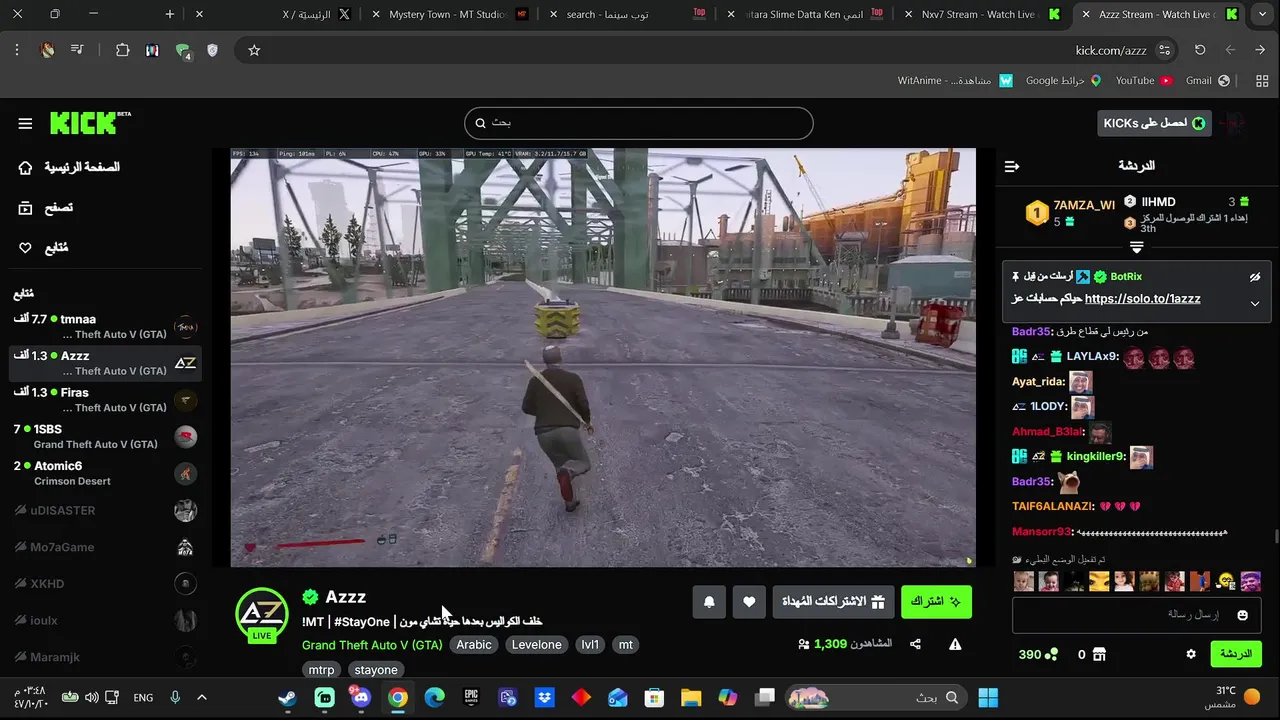Expand the gift leaderboard handle
Screen dimensions: 1280x720
pos(1136,247)
